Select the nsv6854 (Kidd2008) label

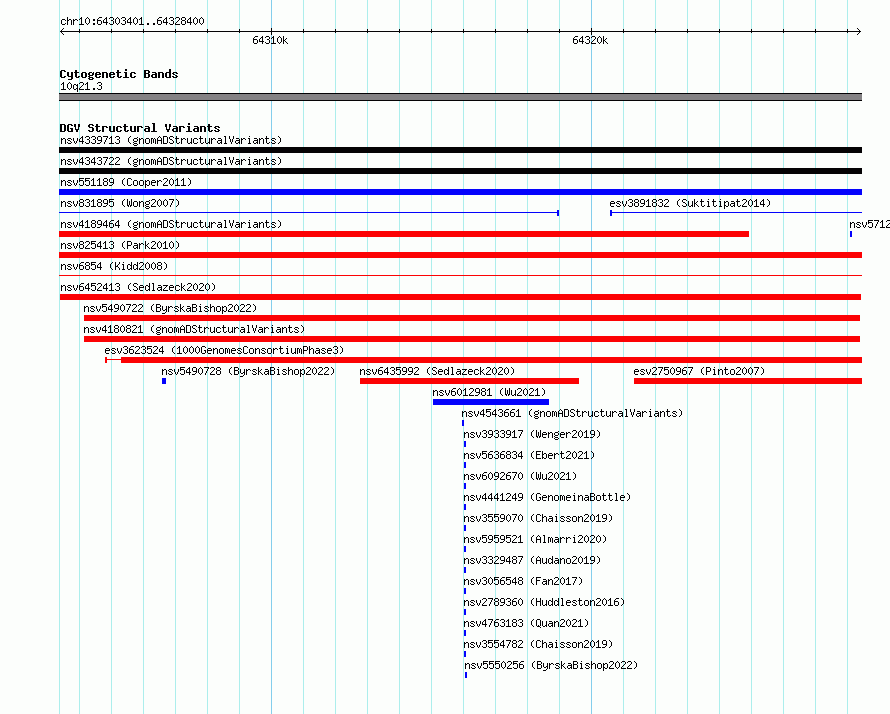pos(114,266)
